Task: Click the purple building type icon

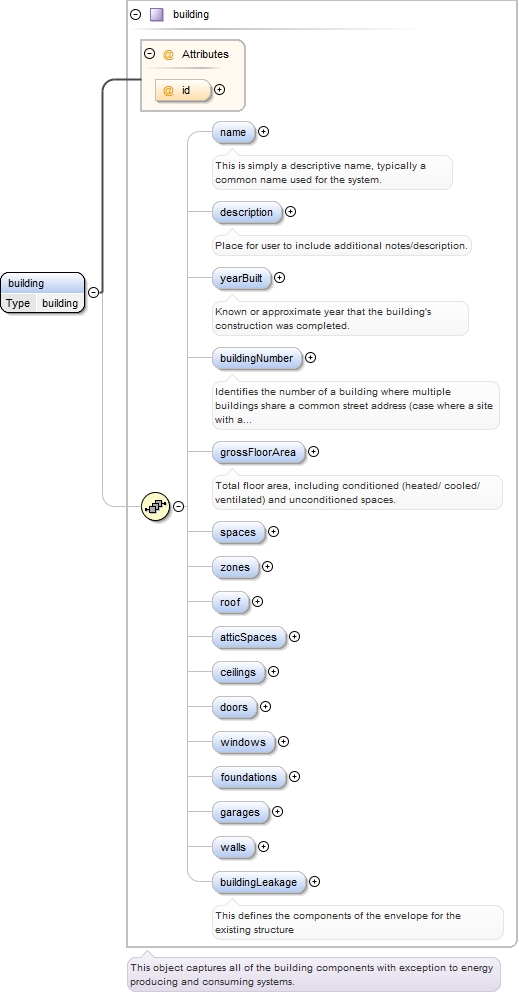Action: [157, 14]
